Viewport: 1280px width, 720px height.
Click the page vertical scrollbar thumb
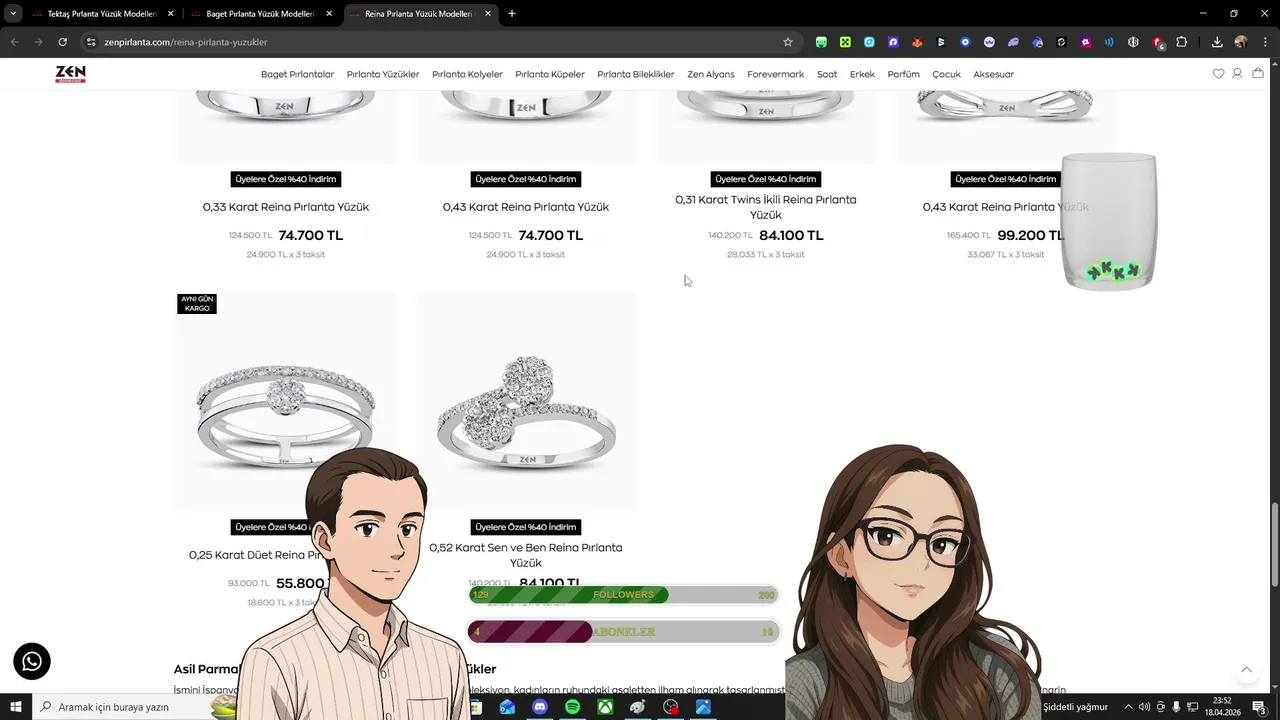click(1275, 545)
